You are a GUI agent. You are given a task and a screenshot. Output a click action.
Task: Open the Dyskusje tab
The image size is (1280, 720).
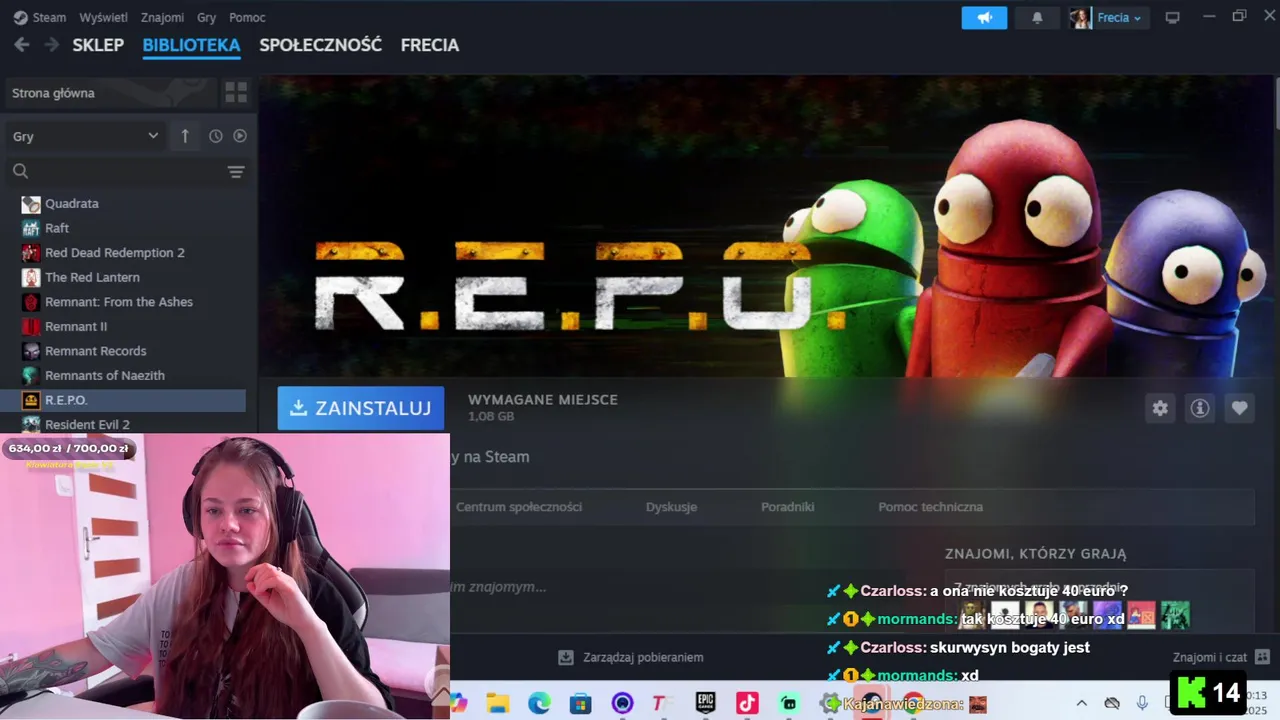(x=671, y=507)
